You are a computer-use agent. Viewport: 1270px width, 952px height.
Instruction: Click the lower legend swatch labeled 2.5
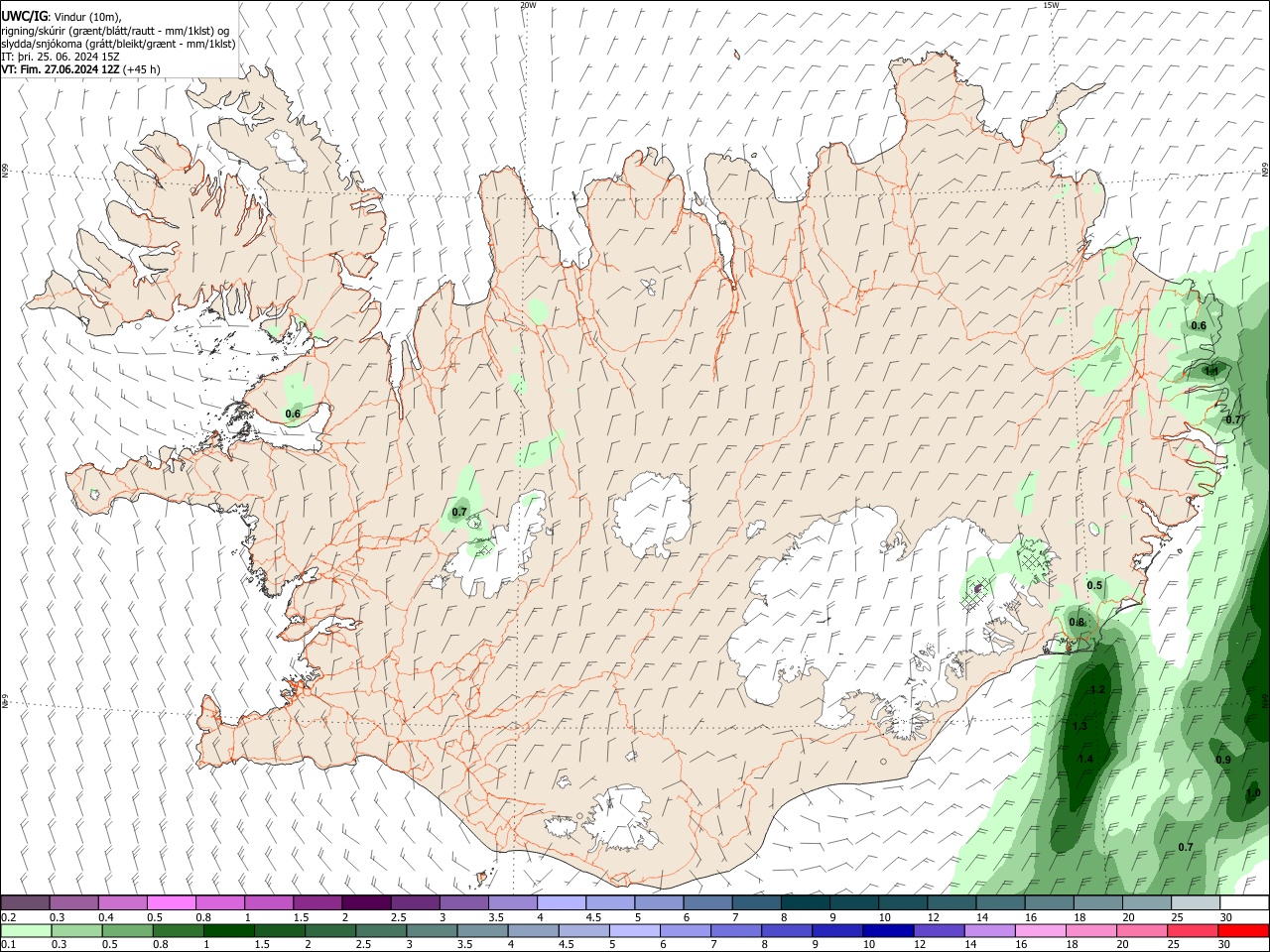(x=380, y=931)
